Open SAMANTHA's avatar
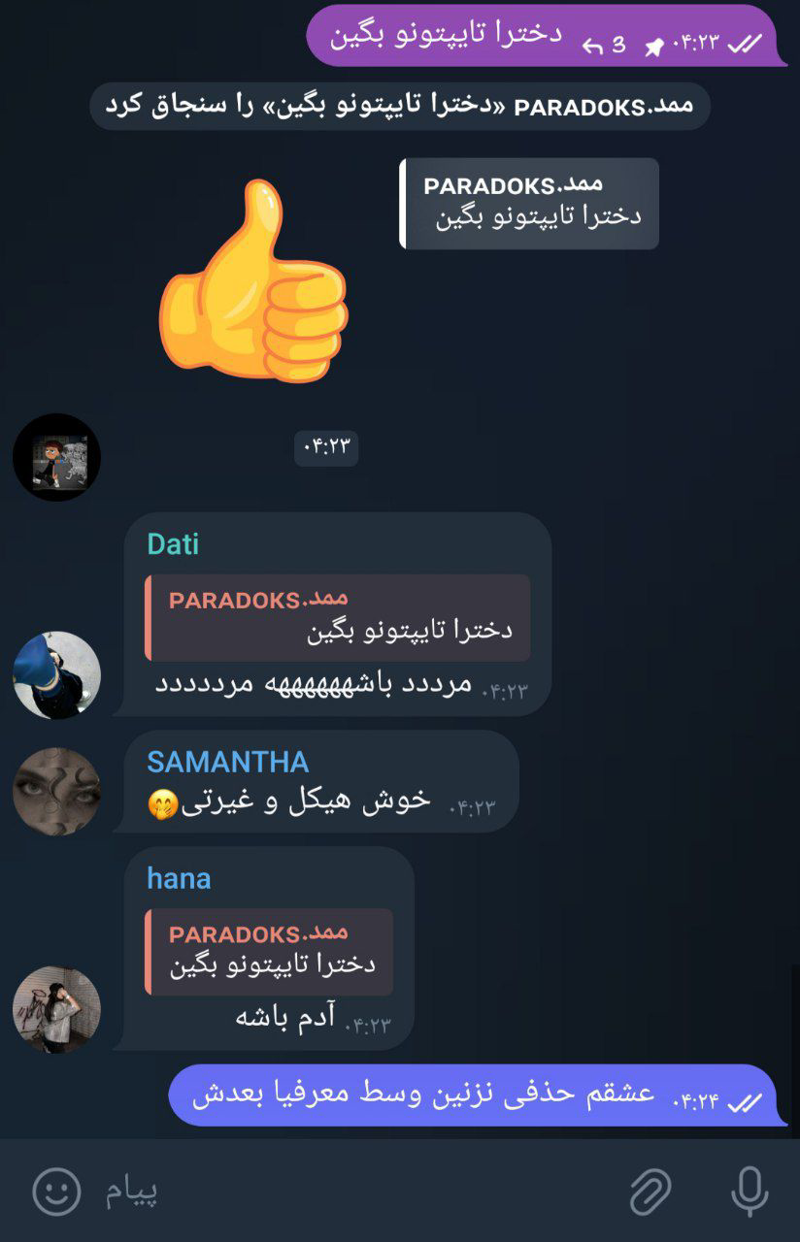The image size is (800, 1242). [57, 792]
